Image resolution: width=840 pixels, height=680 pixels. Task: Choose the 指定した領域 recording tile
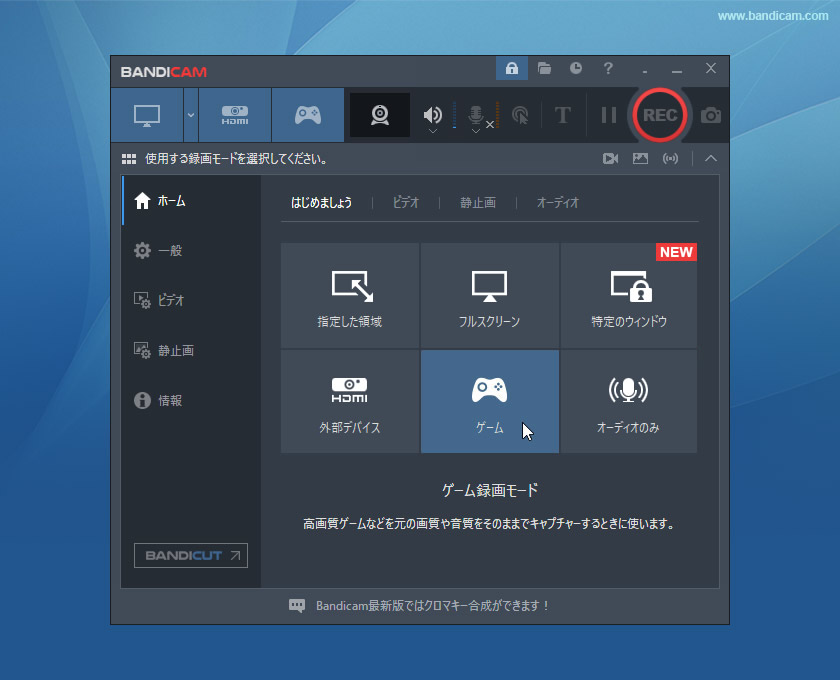point(350,295)
